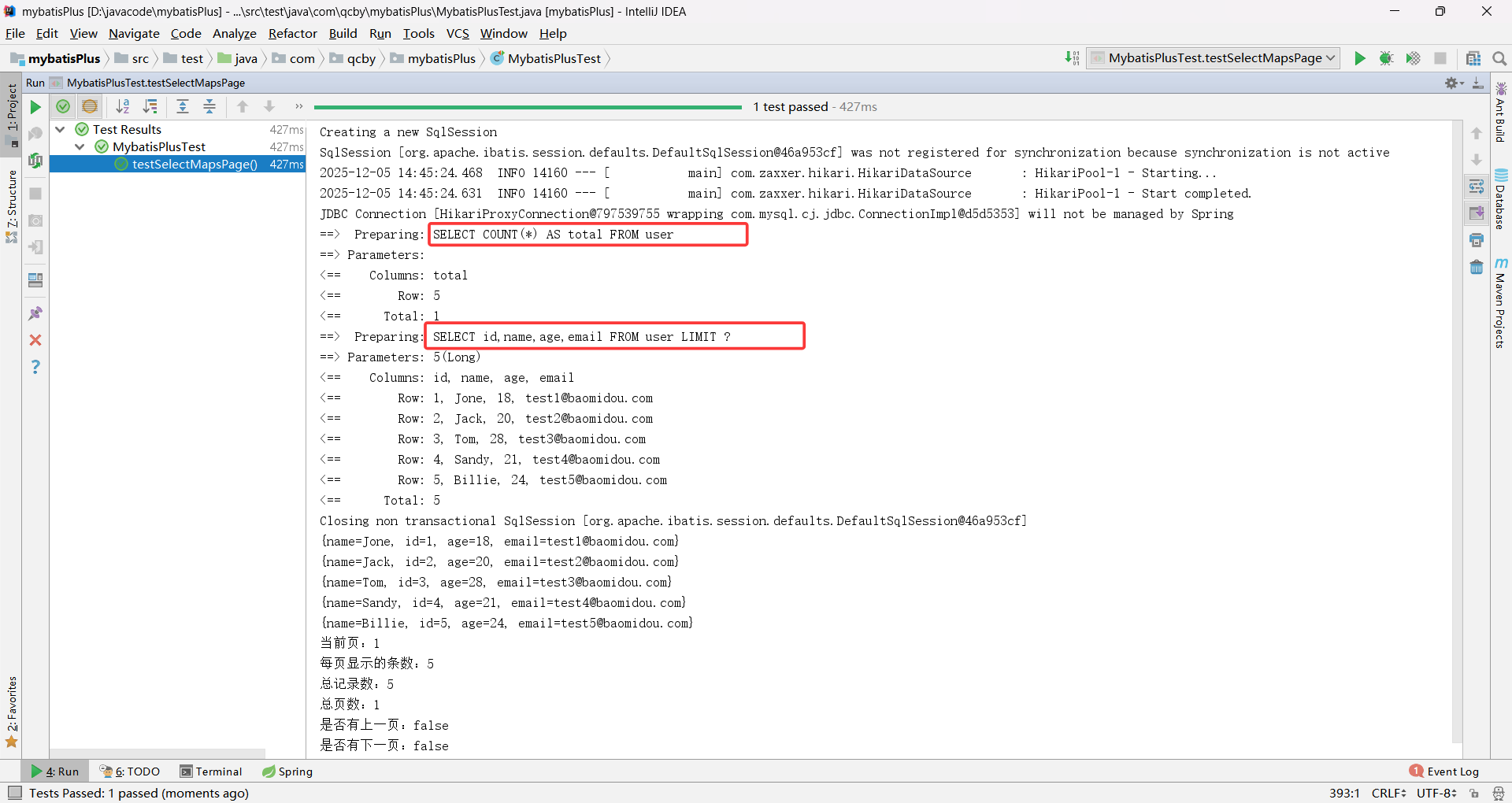Pin the Run tab with pin icon
Image resolution: width=1512 pixels, height=803 pixels.
pos(35,313)
